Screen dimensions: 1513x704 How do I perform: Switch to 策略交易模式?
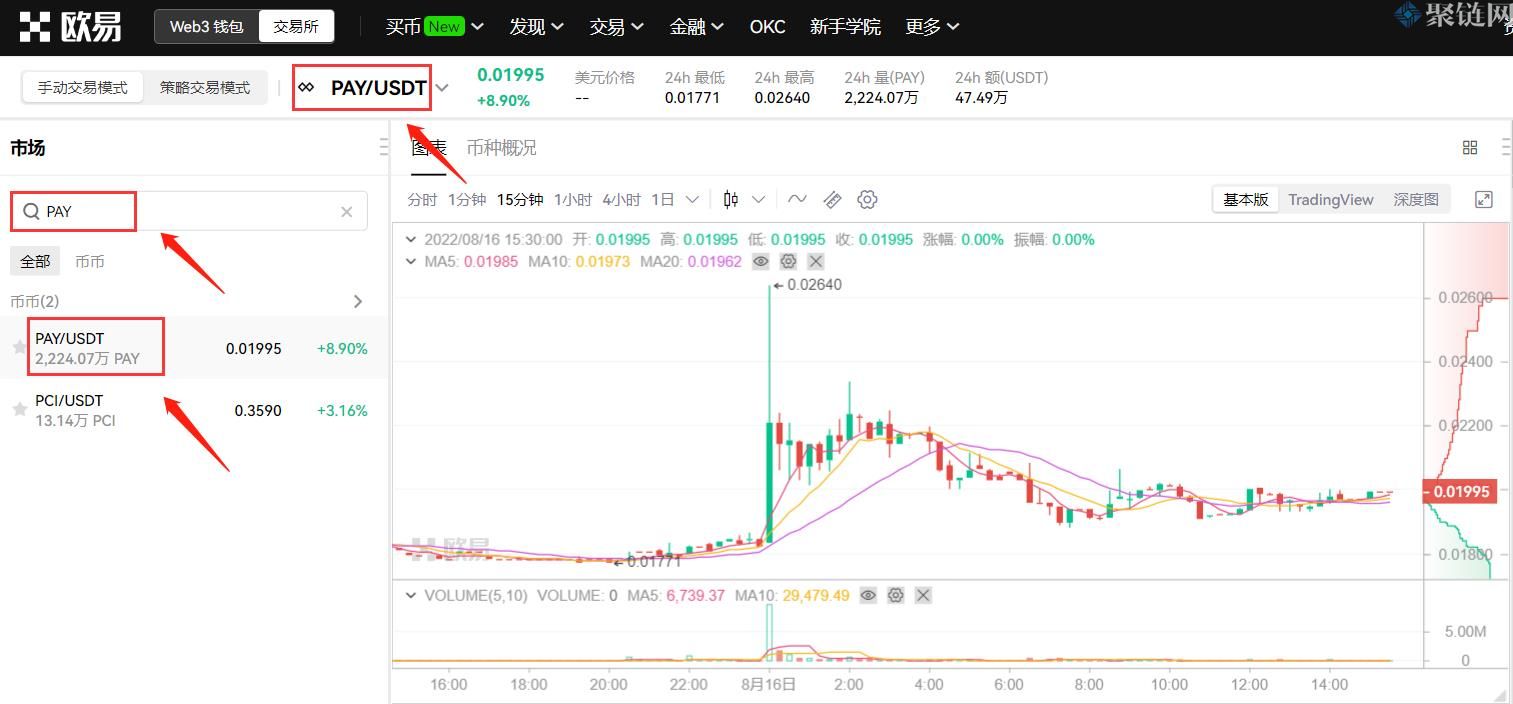pos(205,87)
